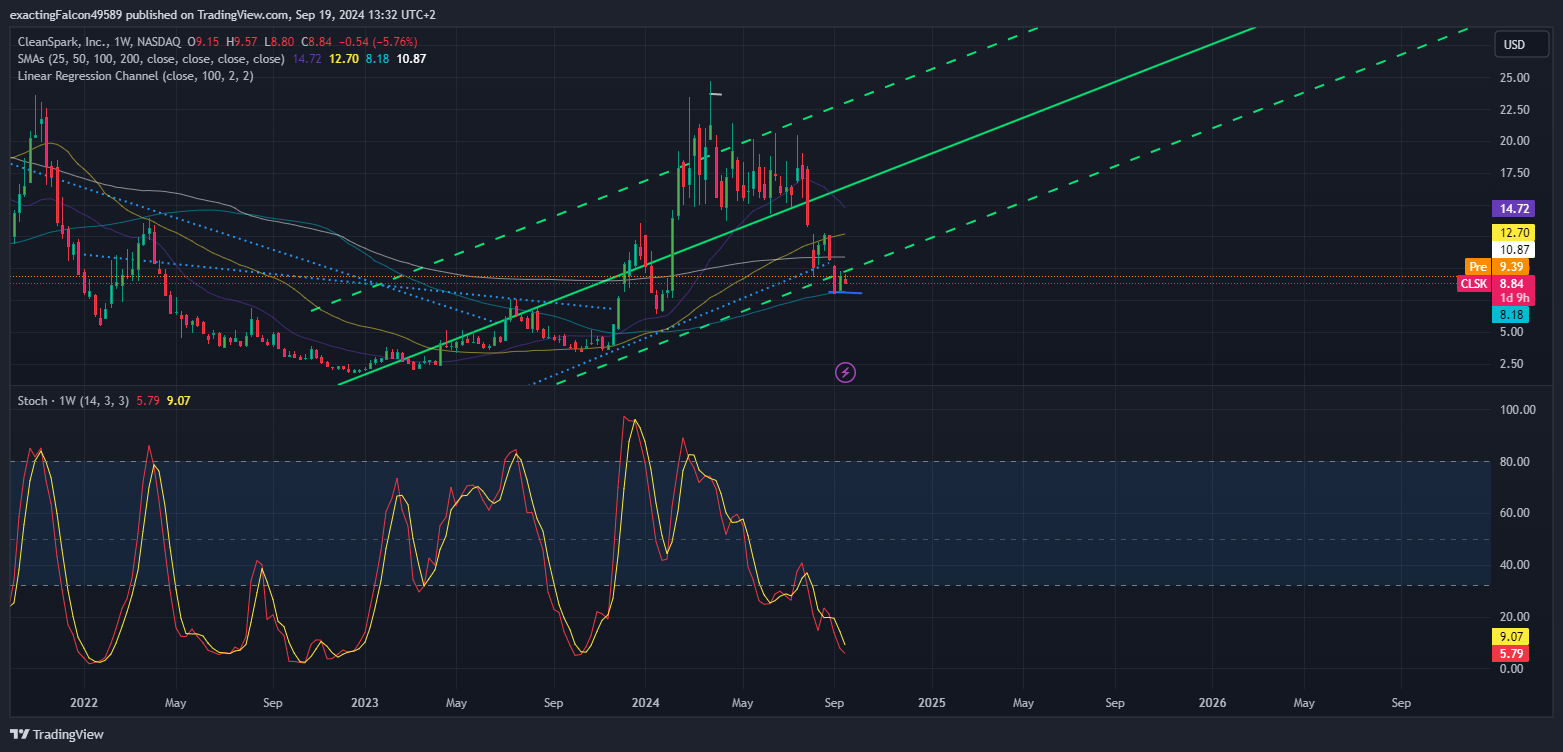Click the teal 8.18 price label
Screen dimensions: 1563x752
point(1510,315)
